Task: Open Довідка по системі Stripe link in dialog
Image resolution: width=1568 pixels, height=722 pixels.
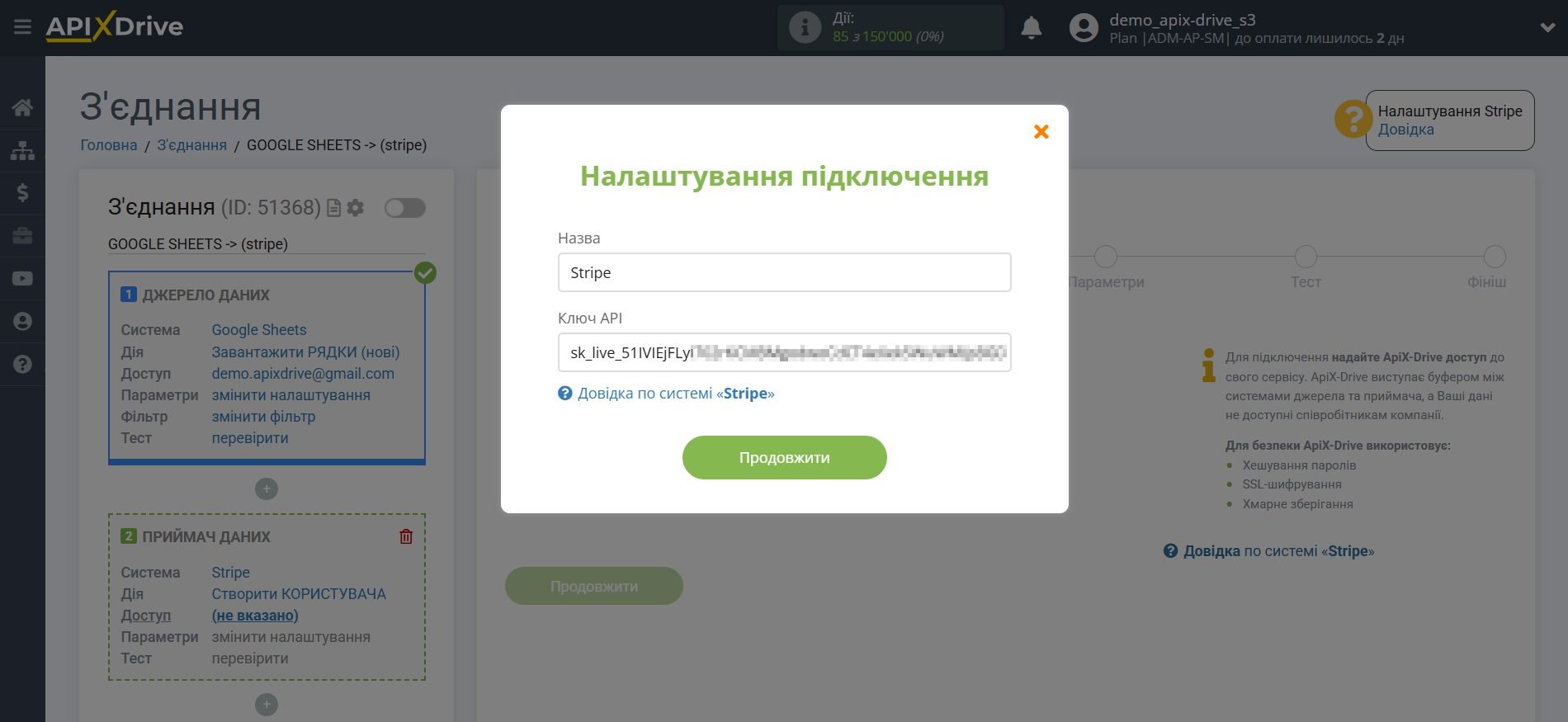Action: (x=676, y=394)
